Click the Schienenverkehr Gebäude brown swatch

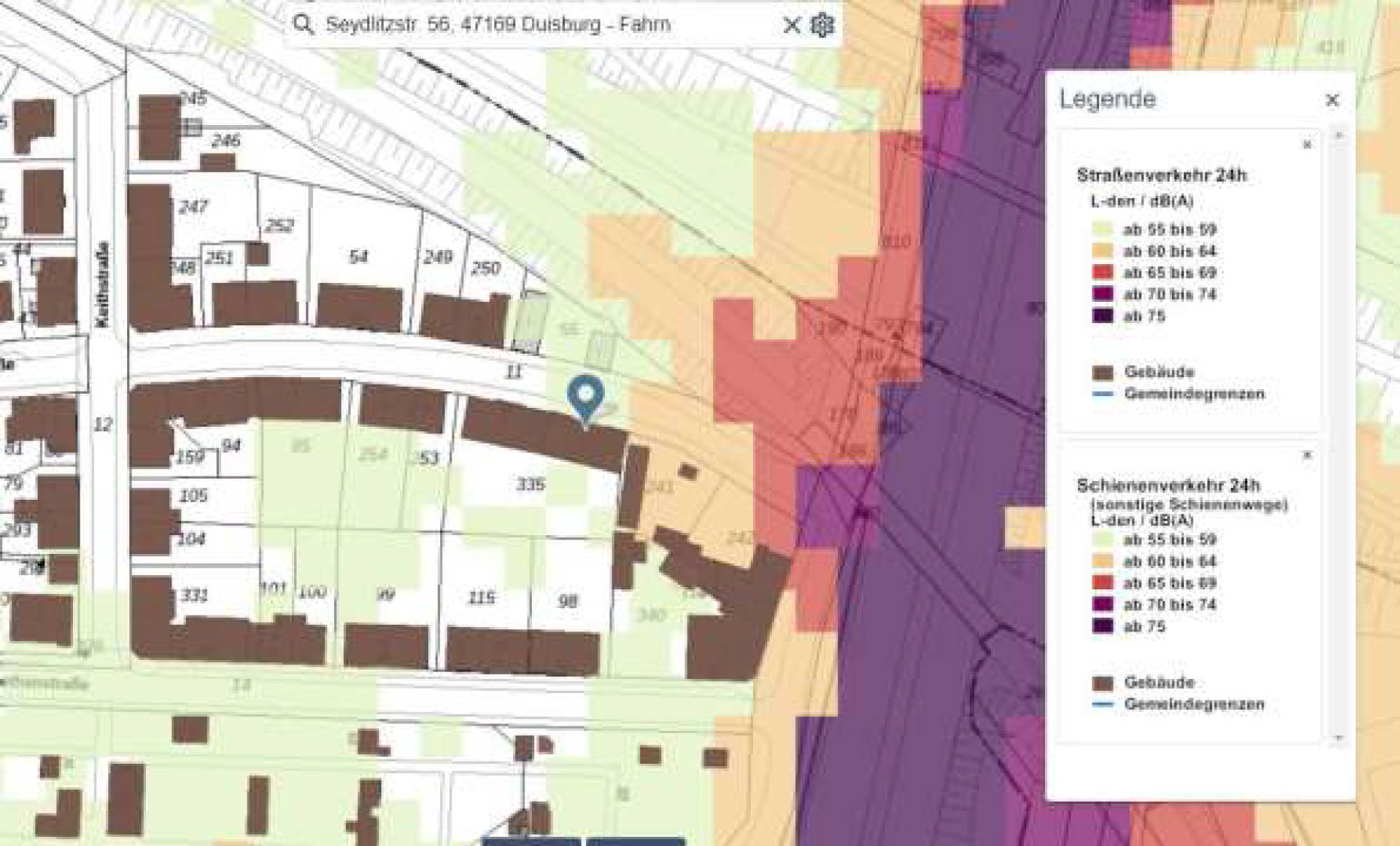coord(1102,683)
